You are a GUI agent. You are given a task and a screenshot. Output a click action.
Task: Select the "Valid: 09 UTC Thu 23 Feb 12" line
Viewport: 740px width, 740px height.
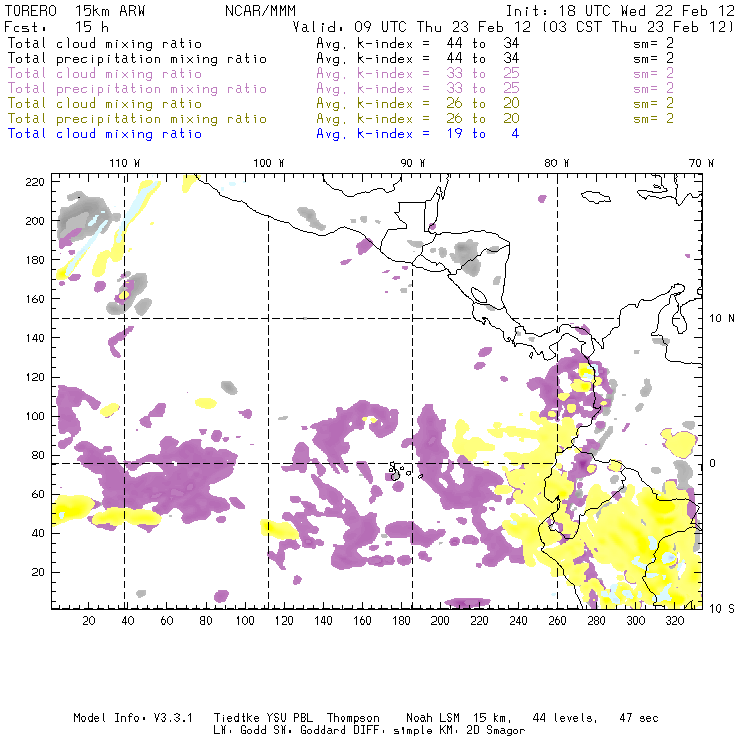click(411, 26)
